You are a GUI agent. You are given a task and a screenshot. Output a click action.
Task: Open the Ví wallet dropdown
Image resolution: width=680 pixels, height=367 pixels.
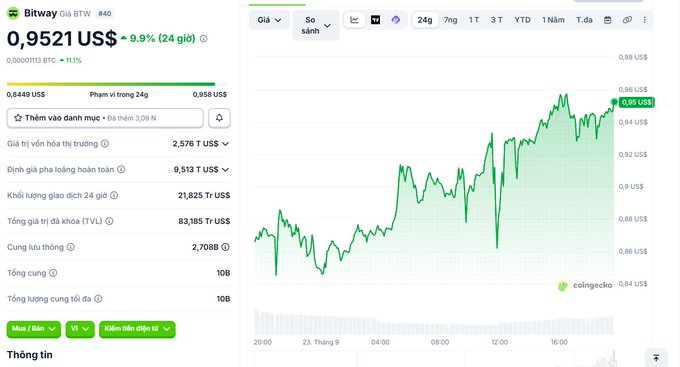80,329
